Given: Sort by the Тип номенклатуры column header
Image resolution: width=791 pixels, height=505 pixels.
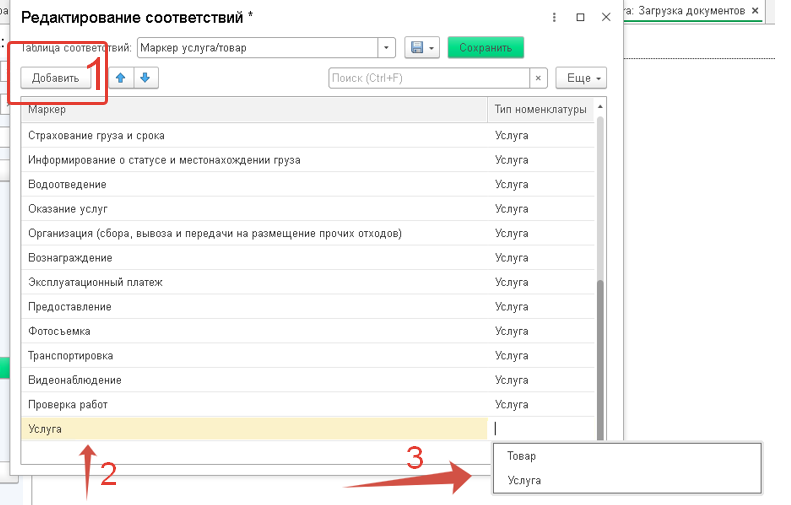Looking at the screenshot, I should (x=541, y=109).
